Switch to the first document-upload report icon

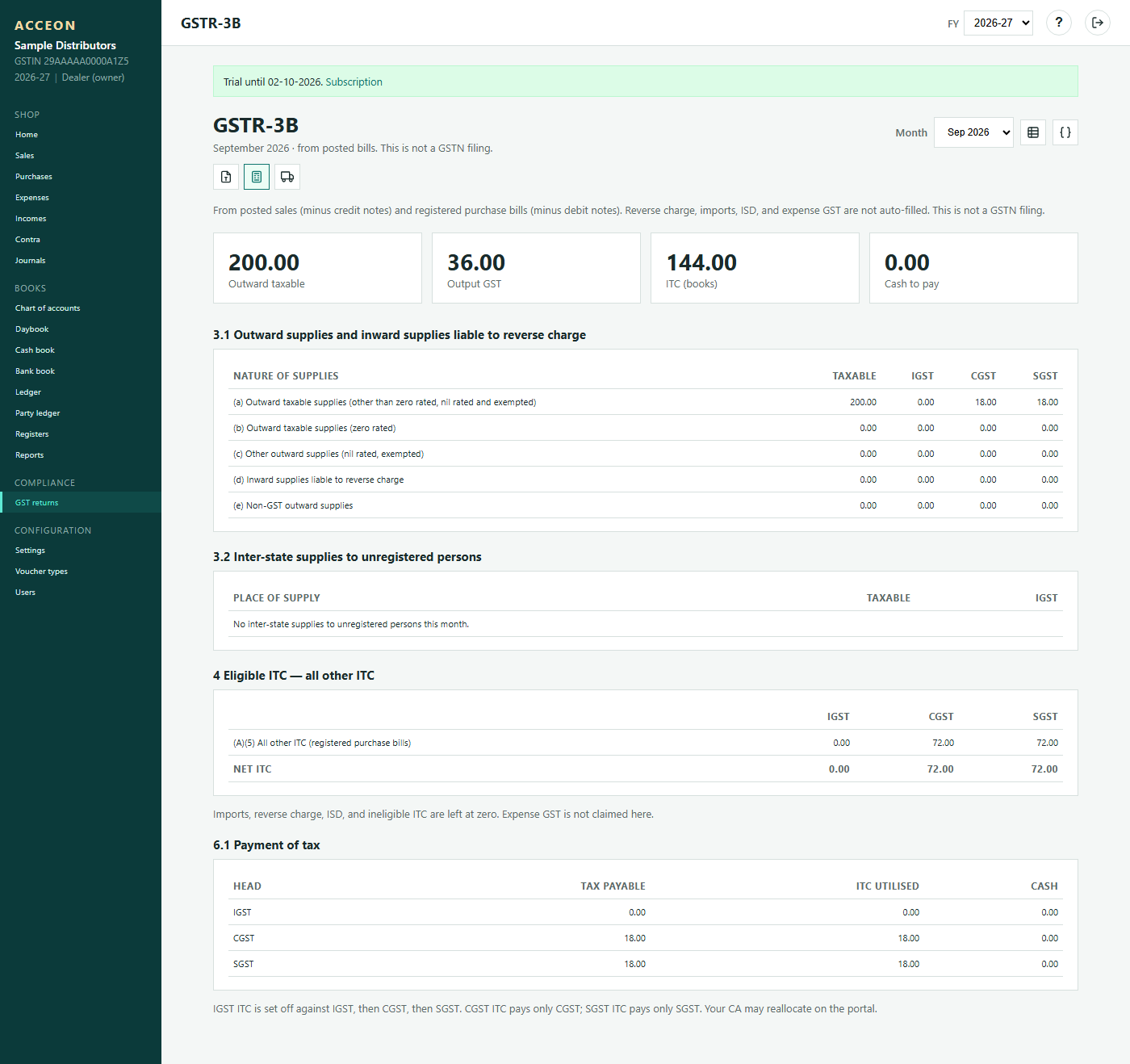click(x=226, y=177)
